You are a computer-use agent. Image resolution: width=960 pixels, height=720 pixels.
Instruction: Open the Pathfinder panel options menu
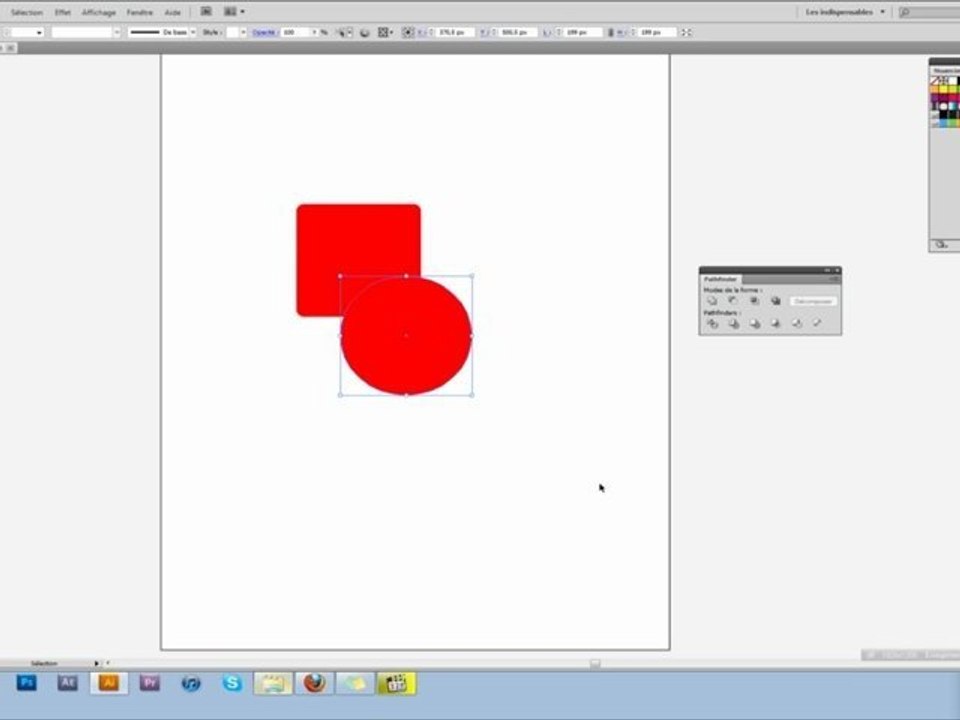coord(834,279)
